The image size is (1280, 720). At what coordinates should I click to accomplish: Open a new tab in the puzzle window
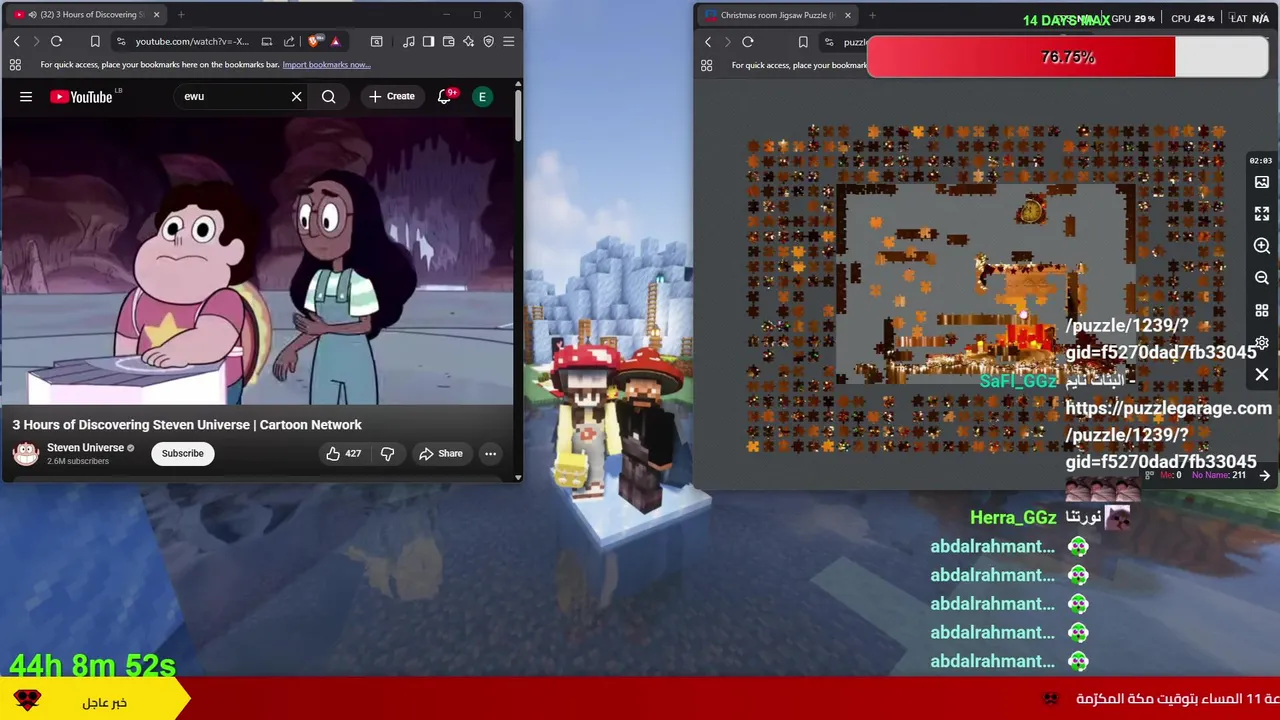872,15
